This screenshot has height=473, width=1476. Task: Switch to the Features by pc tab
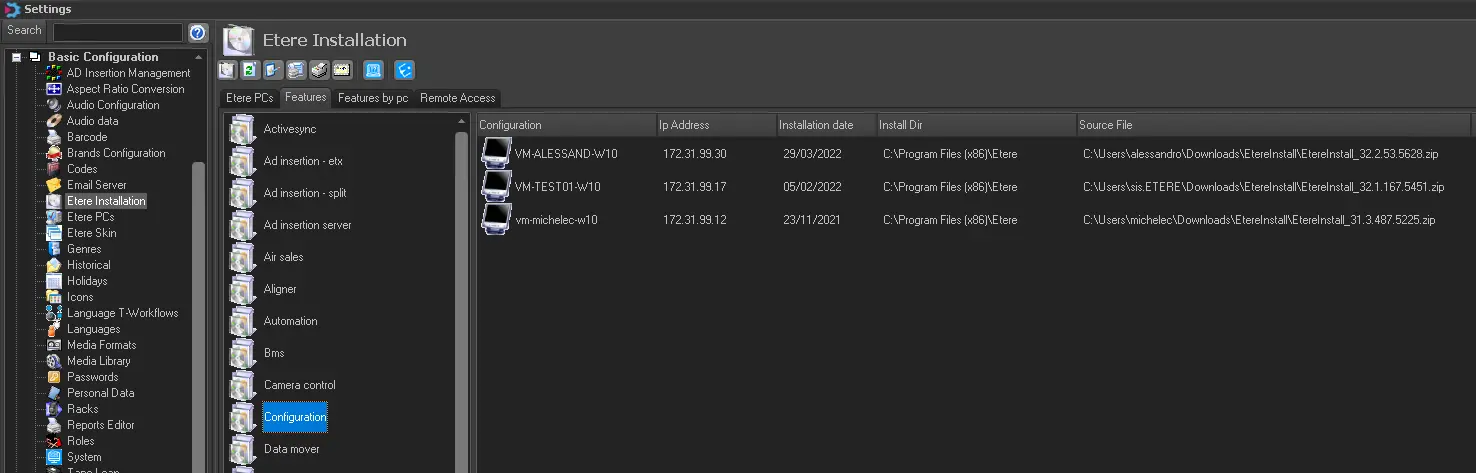pos(373,98)
